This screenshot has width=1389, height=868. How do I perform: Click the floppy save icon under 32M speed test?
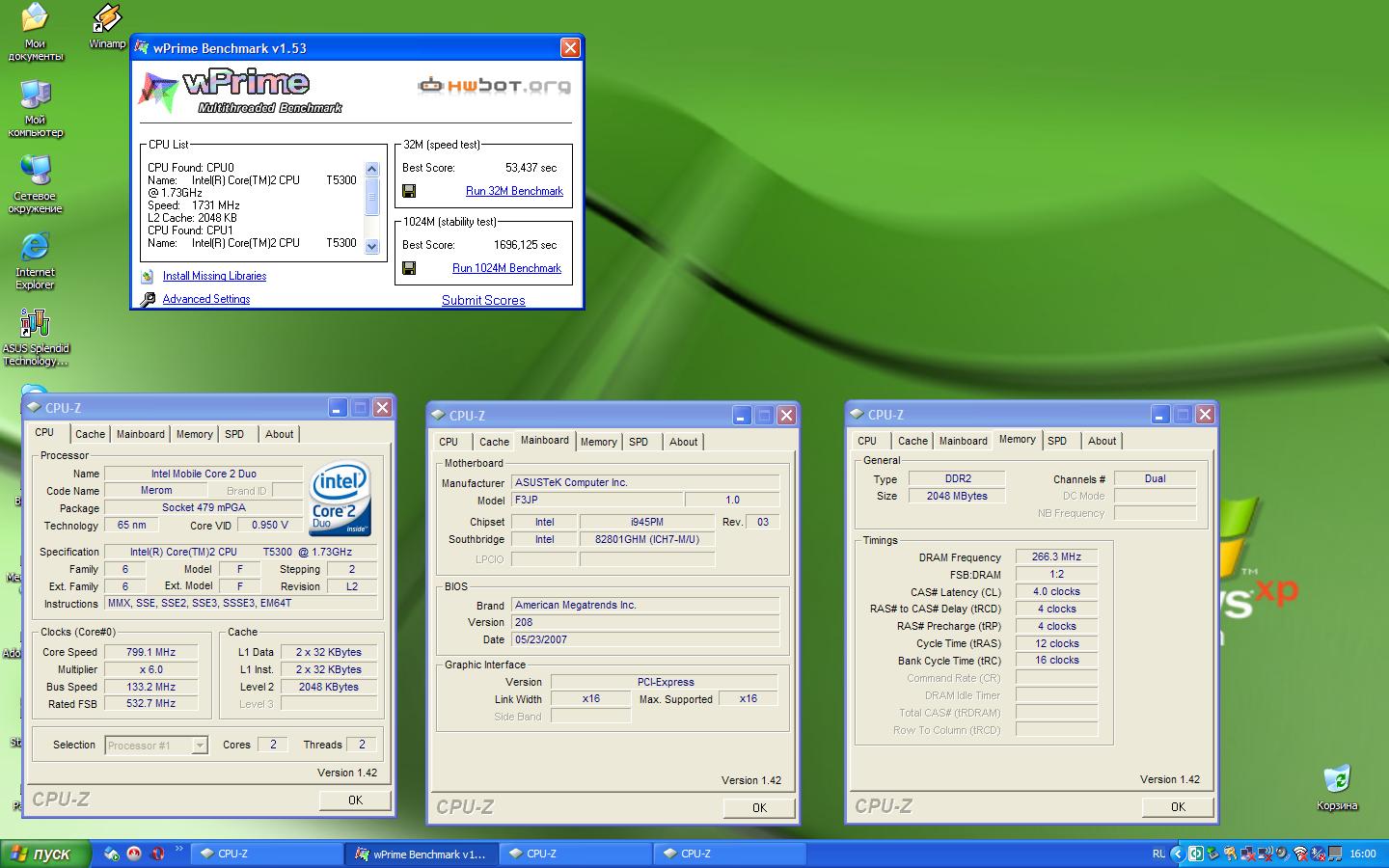[409, 191]
